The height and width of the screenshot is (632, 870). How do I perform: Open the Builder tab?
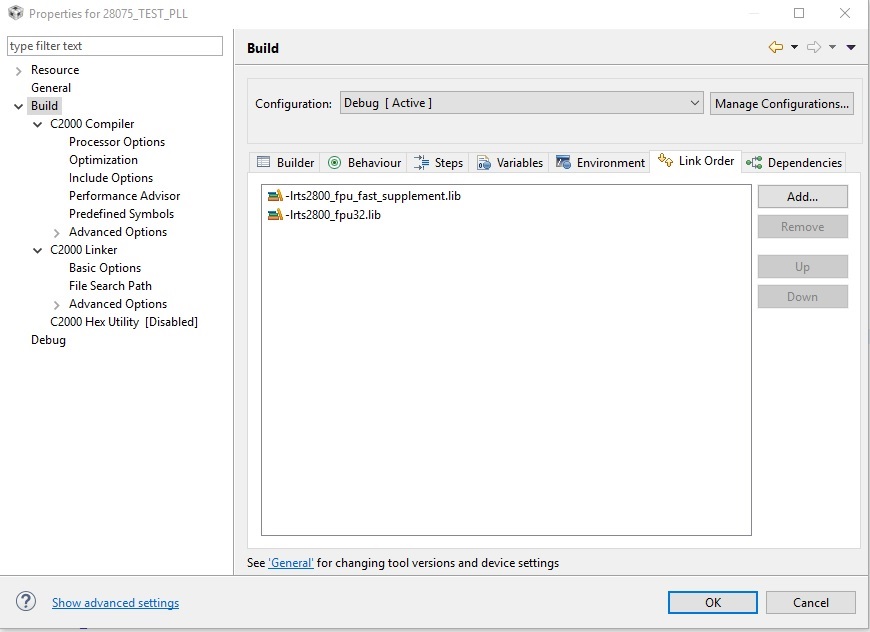[285, 163]
